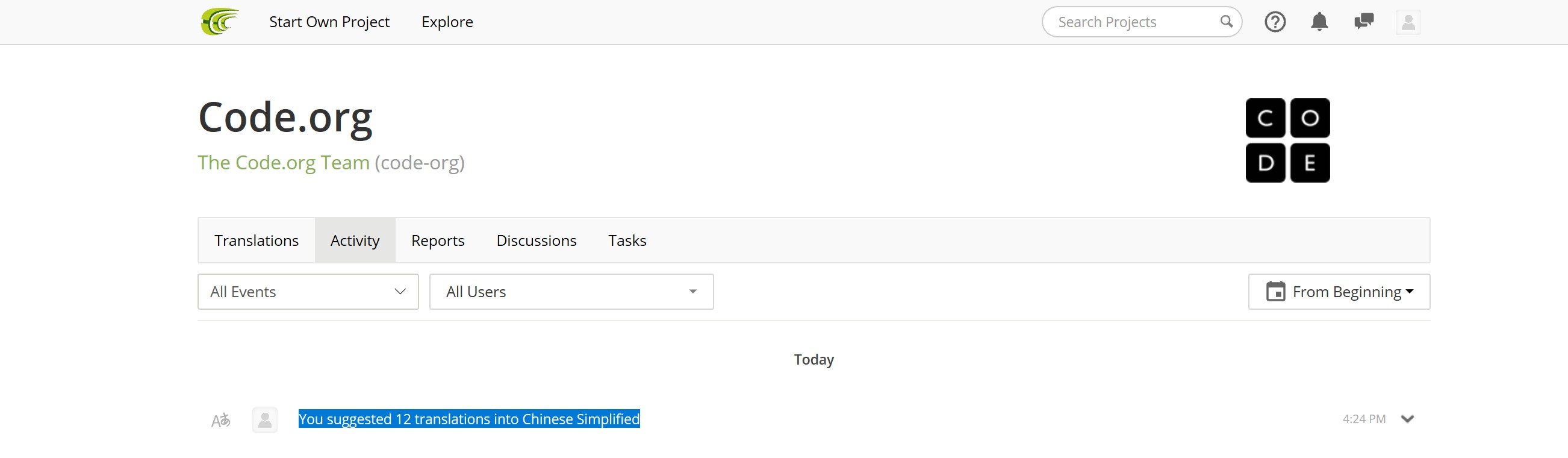1568x458 pixels.
Task: Open the messages chat icon
Action: (1363, 22)
